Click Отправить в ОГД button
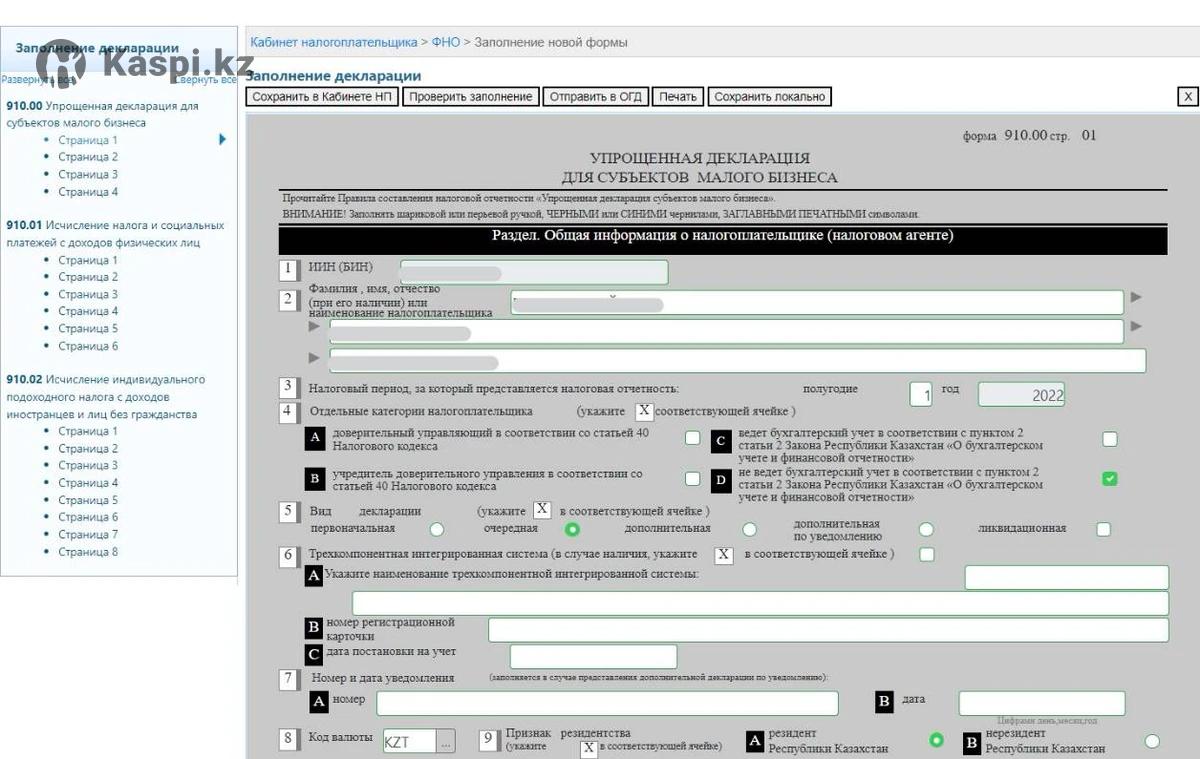Screen dimensions: 1200x759 pyautogui.click(x=595, y=97)
